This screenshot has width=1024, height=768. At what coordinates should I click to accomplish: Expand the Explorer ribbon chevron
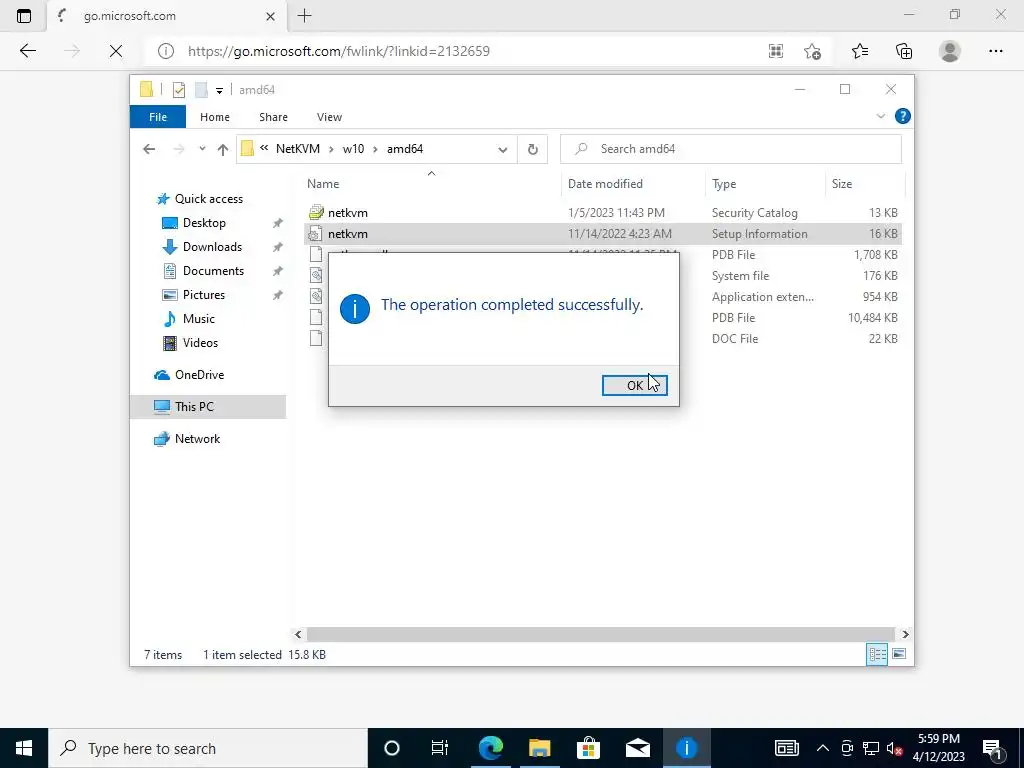click(x=880, y=116)
